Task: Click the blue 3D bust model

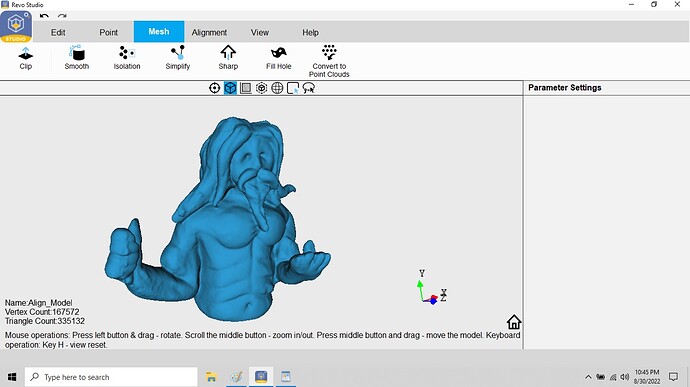Action: click(x=218, y=219)
